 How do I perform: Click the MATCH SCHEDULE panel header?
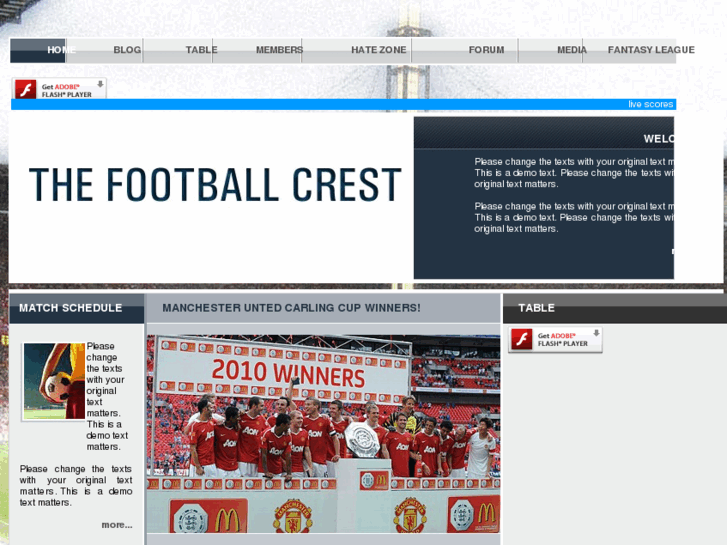click(77, 308)
